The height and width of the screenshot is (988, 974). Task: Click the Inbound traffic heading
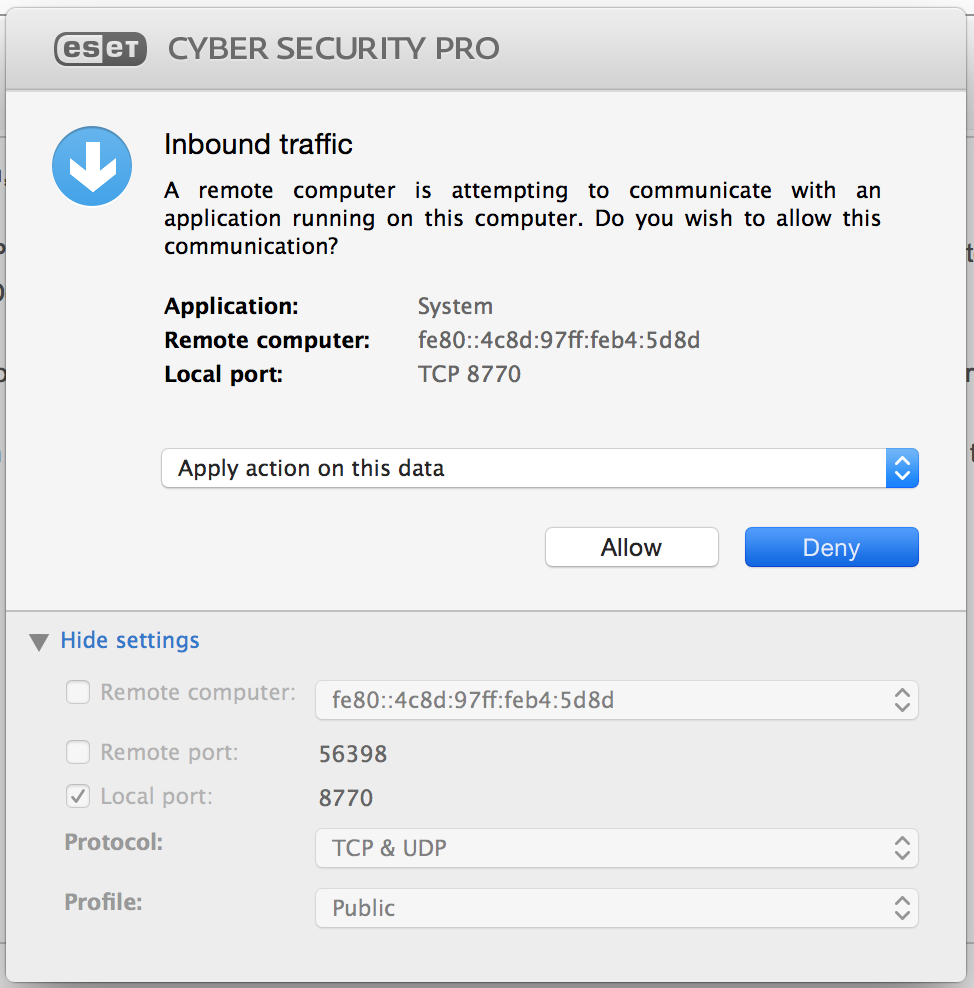click(258, 144)
